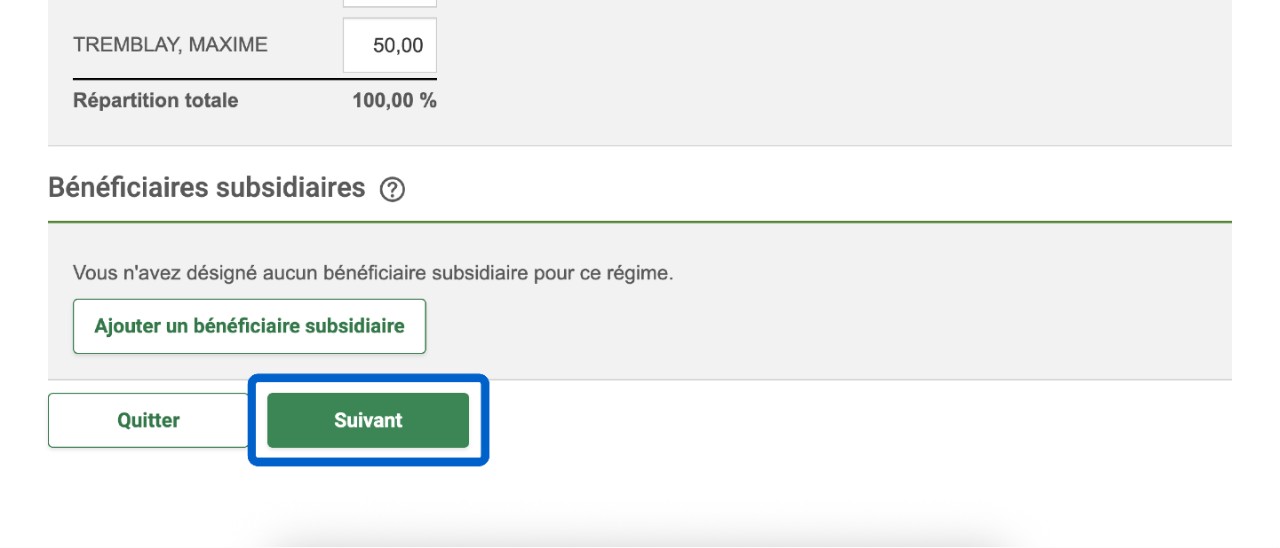Image resolution: width=1280 pixels, height=548 pixels.
Task: Click the help icon beside Bénéficiaires subsidiaires
Action: (393, 189)
